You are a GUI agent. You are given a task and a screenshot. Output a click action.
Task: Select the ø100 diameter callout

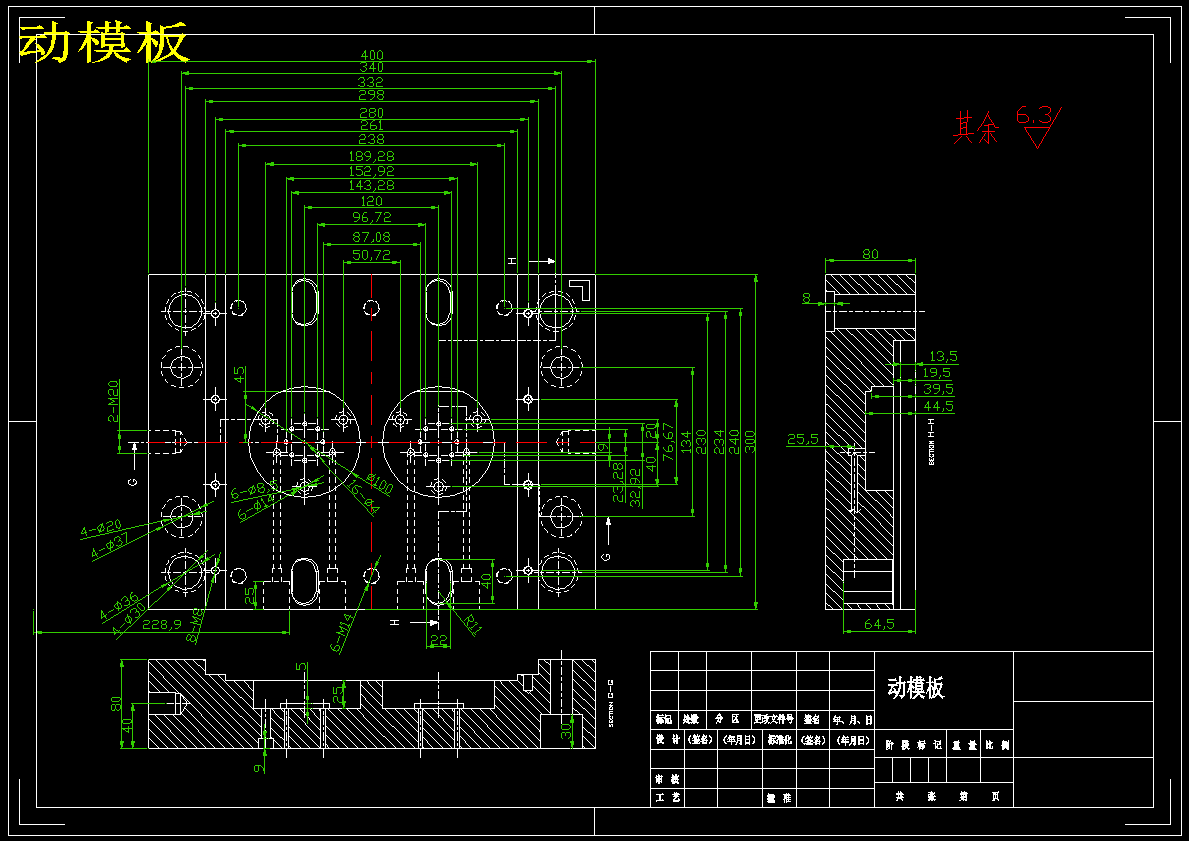pos(379,484)
